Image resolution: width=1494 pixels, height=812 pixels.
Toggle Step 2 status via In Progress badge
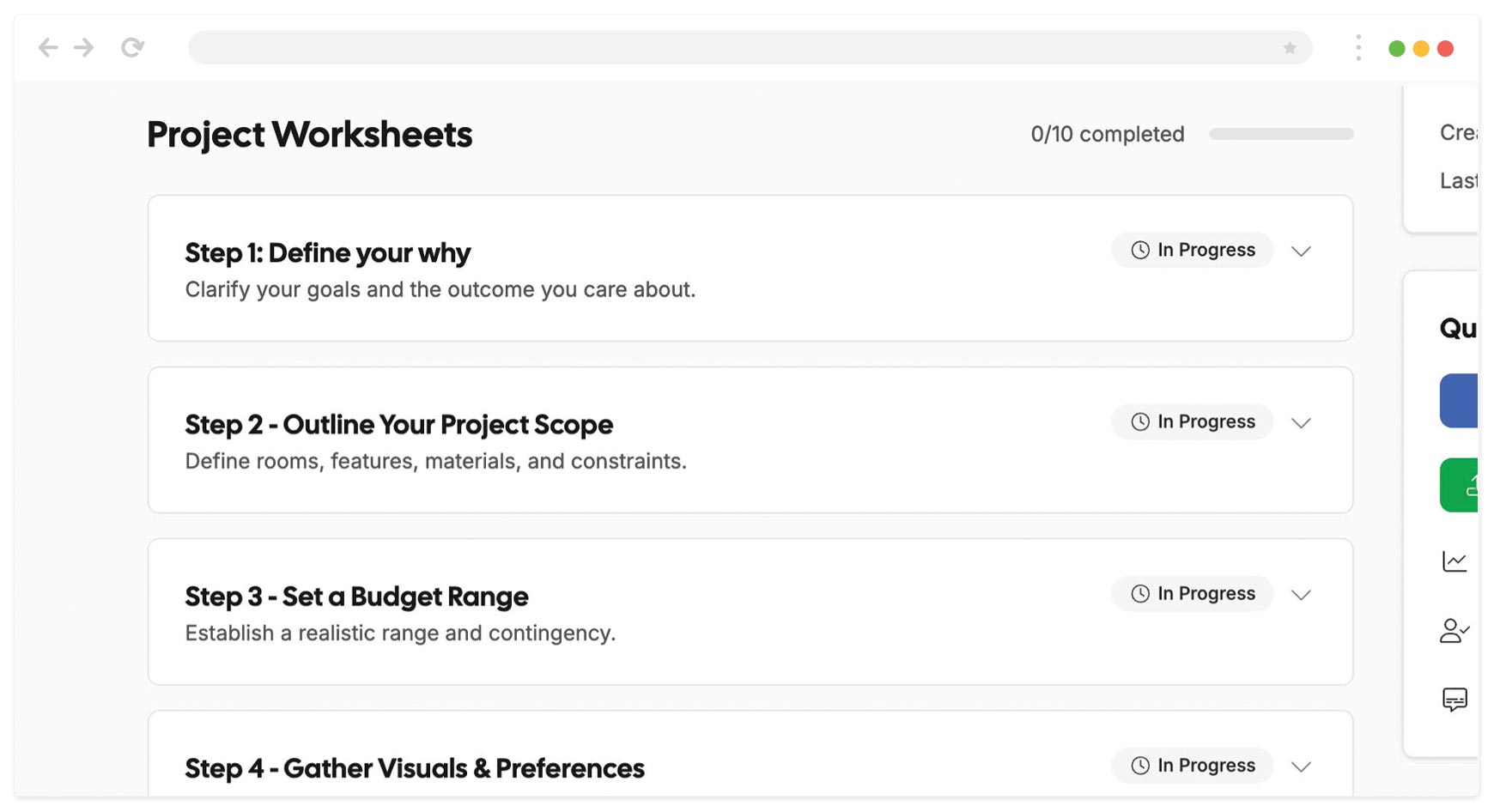coord(1192,421)
